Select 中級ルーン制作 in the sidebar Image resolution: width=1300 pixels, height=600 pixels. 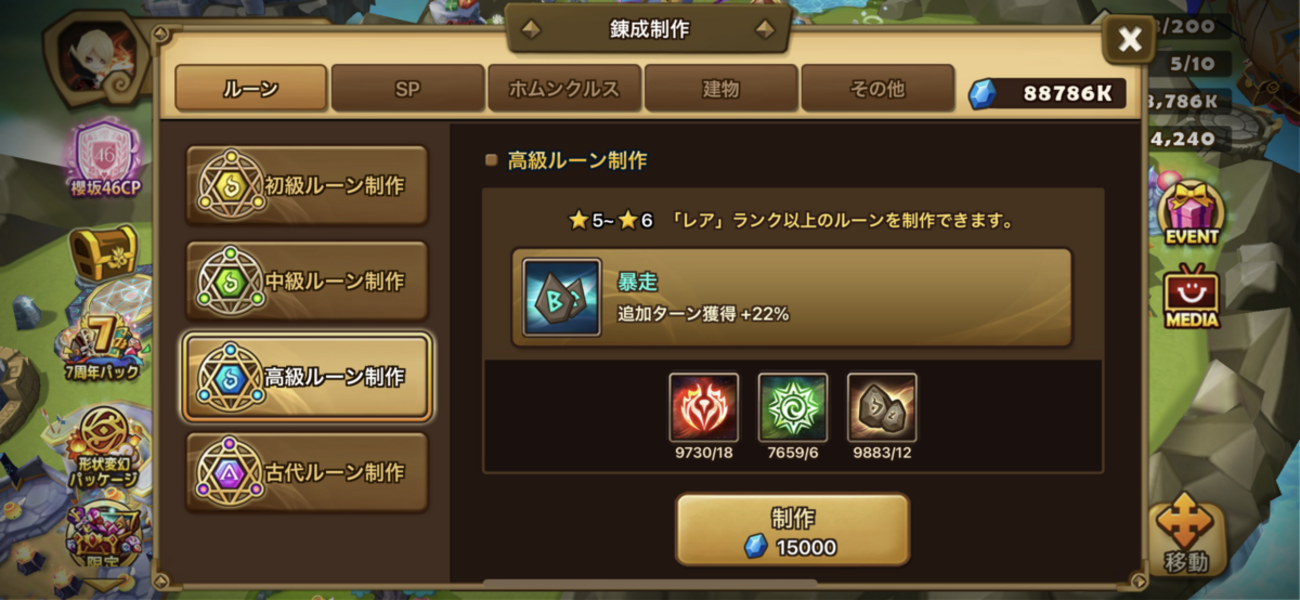coord(307,281)
